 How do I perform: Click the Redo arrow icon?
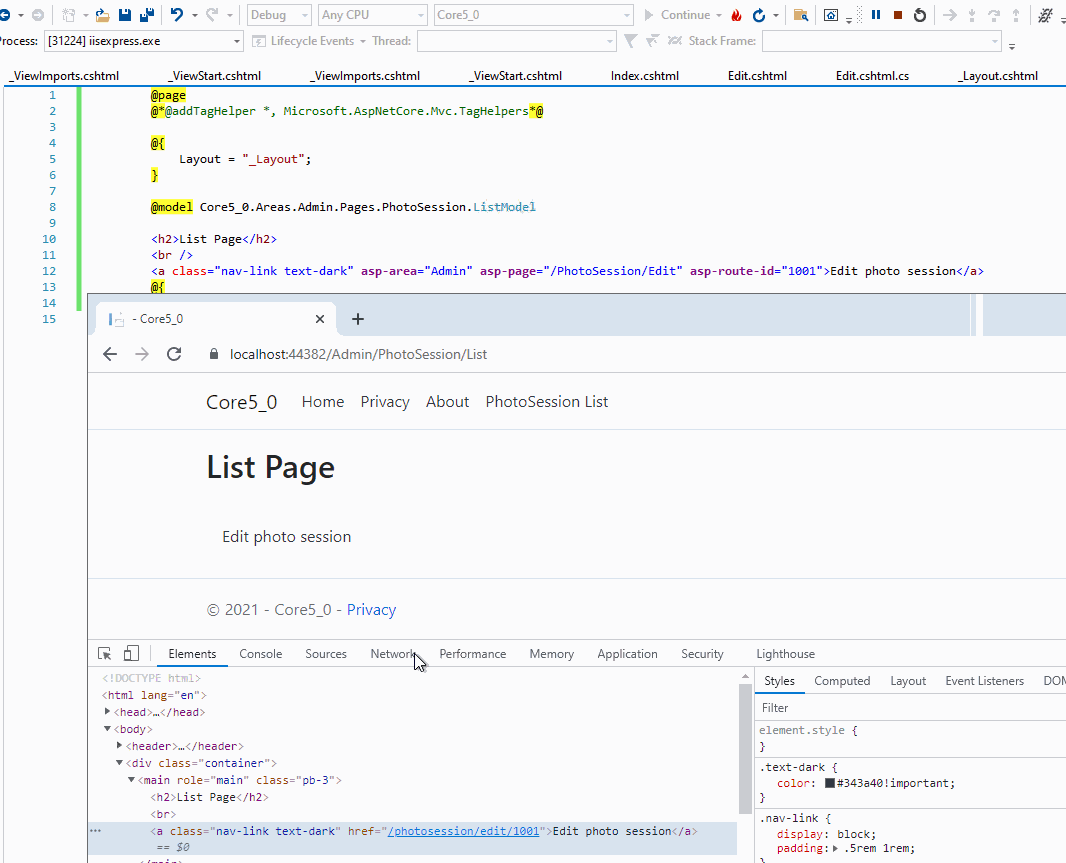click(212, 15)
